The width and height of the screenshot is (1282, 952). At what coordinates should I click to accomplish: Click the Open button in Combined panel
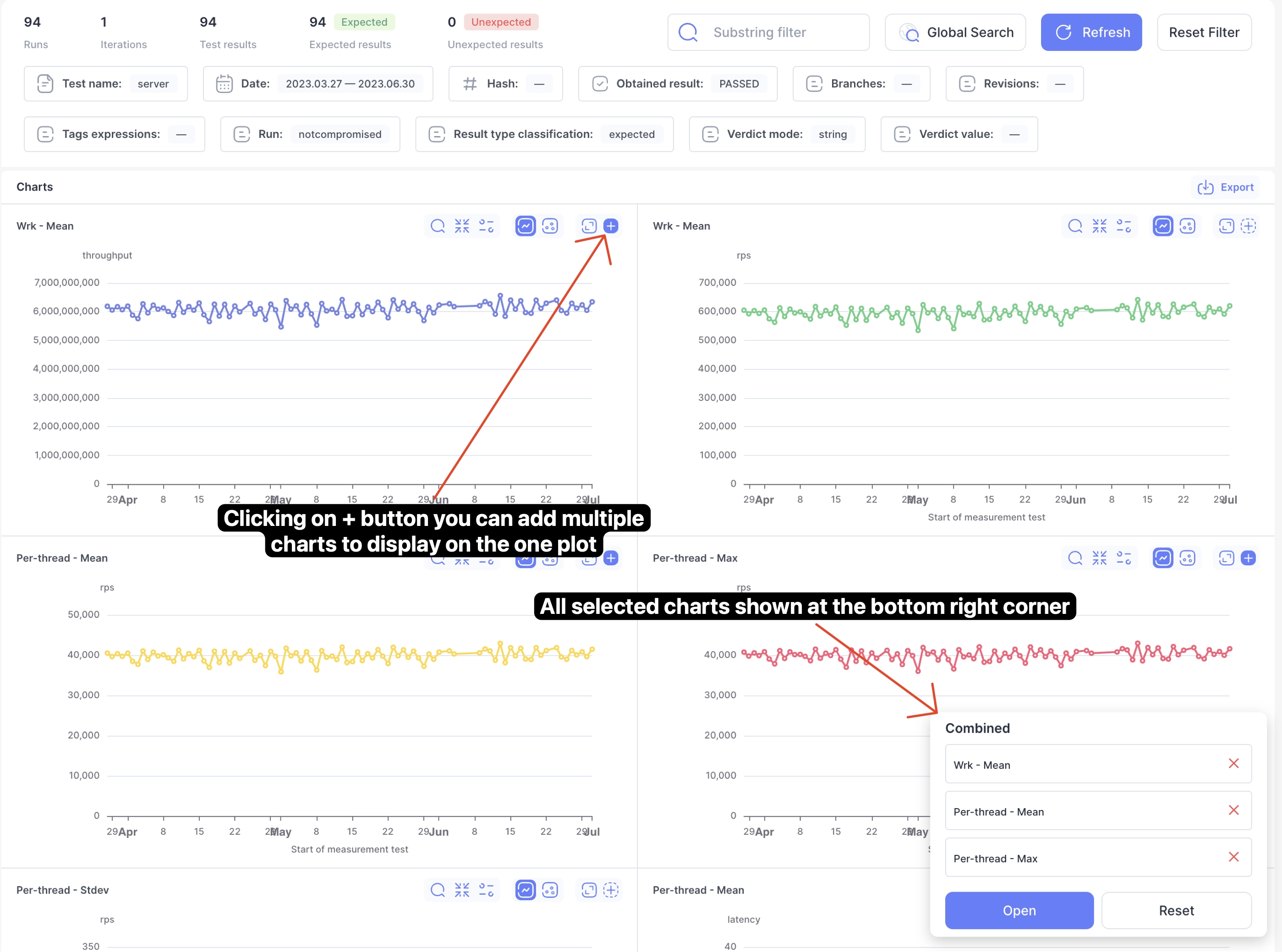click(x=1019, y=910)
